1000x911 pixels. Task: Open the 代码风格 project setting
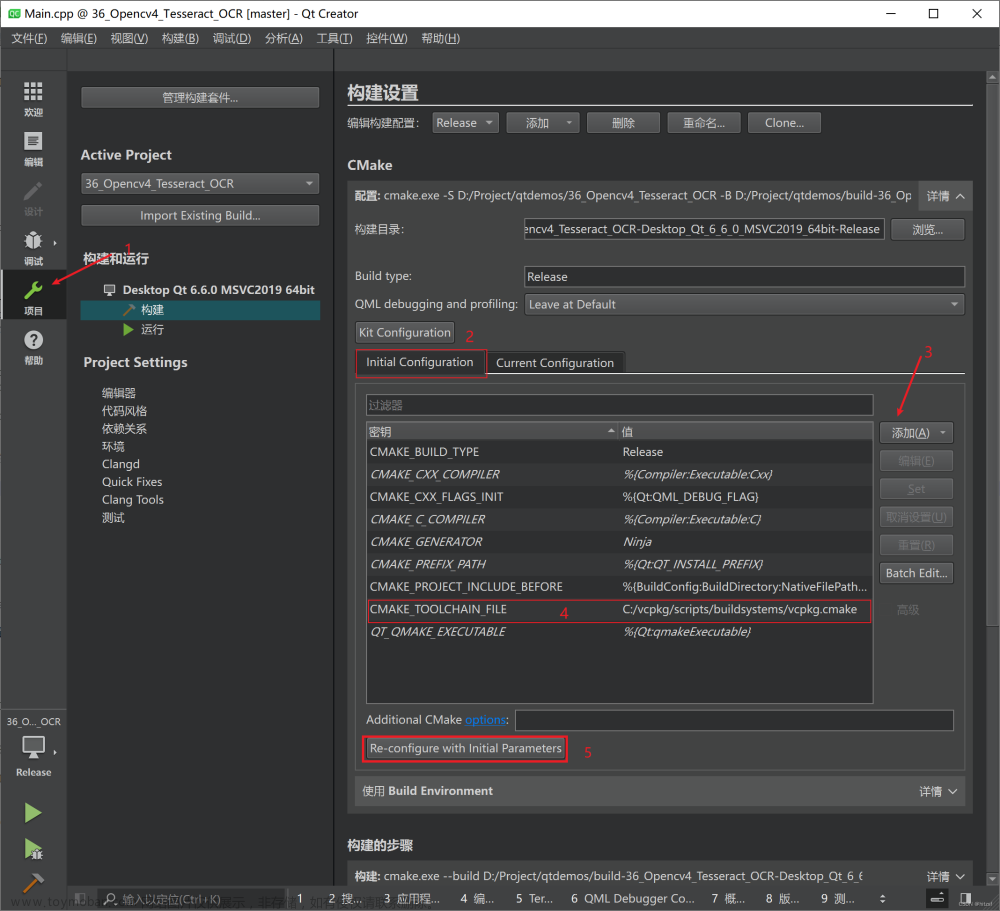[124, 411]
